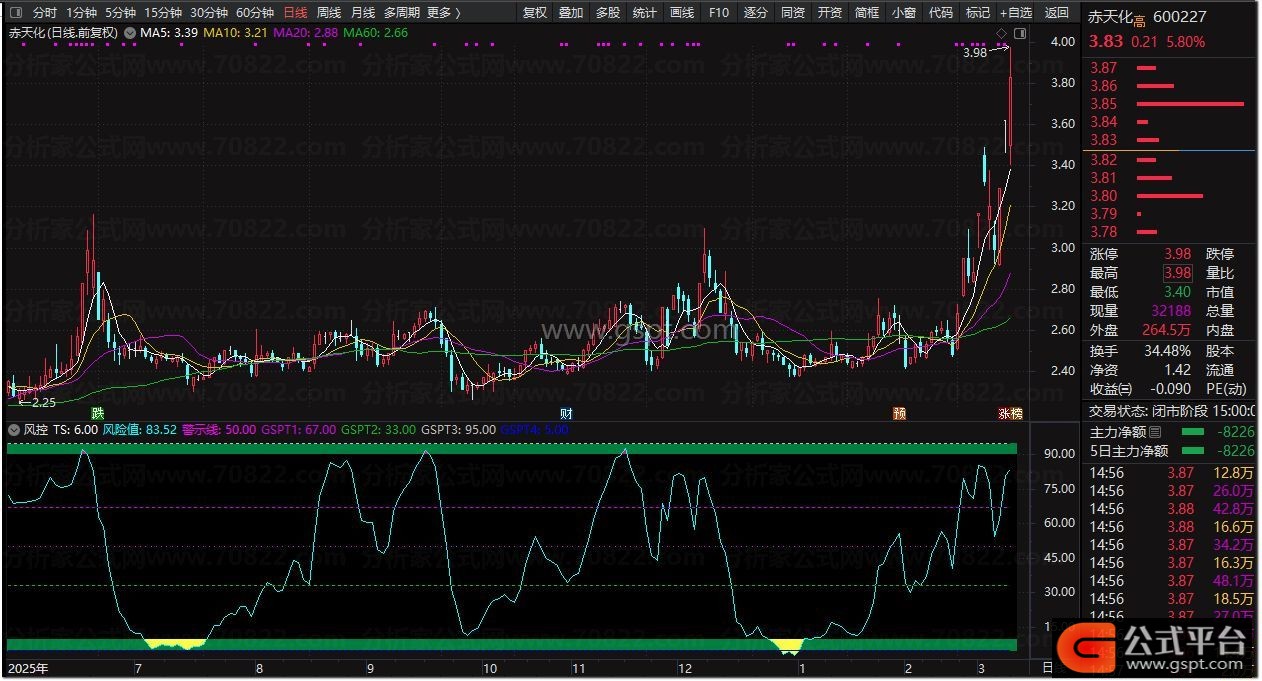The height and width of the screenshot is (681, 1262).
Task: Open 风控 indicator dropdown arrow
Action: coord(13,429)
